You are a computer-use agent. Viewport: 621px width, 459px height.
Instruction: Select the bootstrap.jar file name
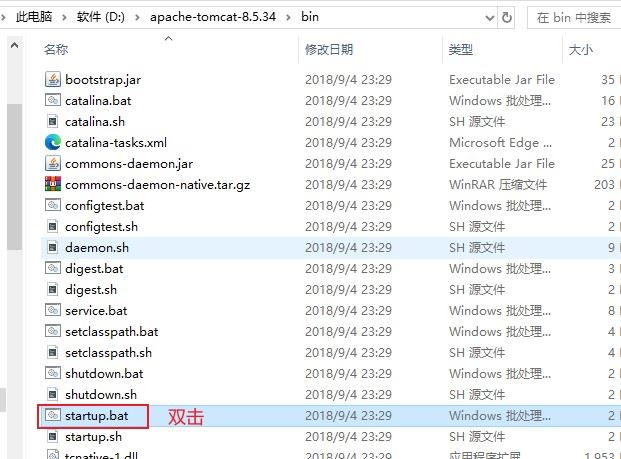(103, 80)
